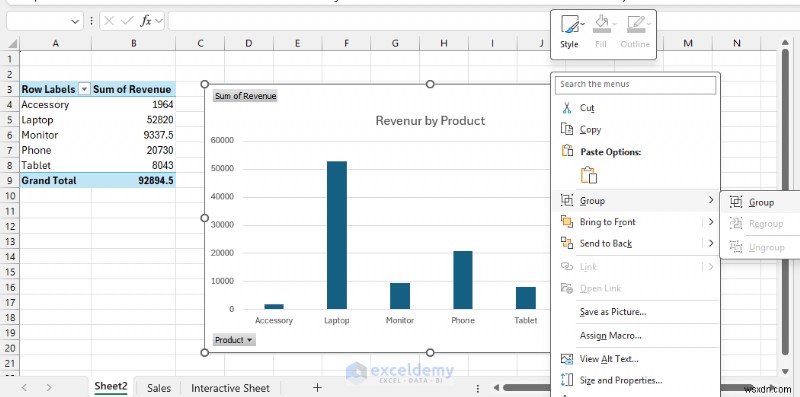The height and width of the screenshot is (397, 800).
Task: Click the Send to Back icon
Action: coord(567,243)
